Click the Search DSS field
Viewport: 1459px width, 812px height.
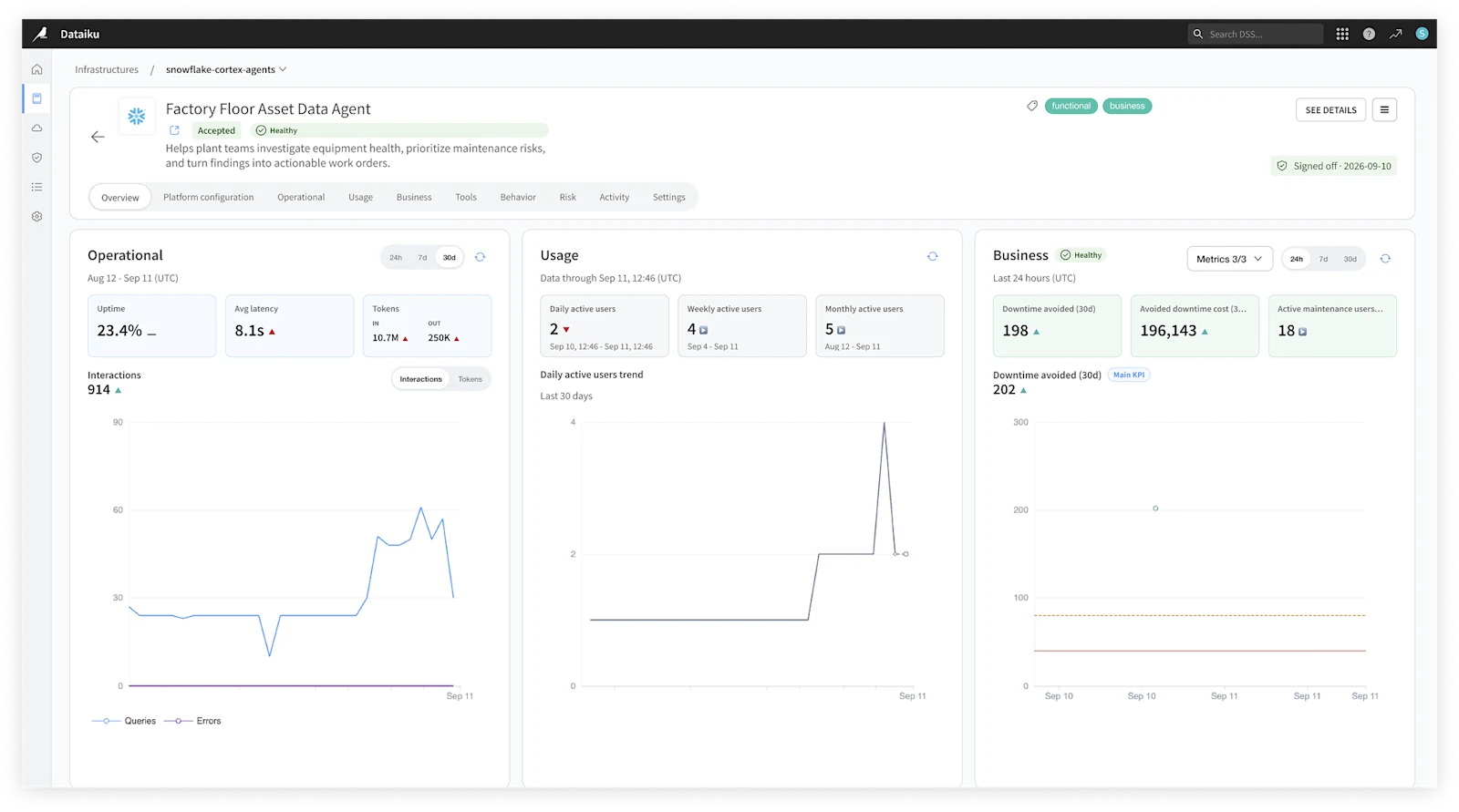click(x=1256, y=34)
